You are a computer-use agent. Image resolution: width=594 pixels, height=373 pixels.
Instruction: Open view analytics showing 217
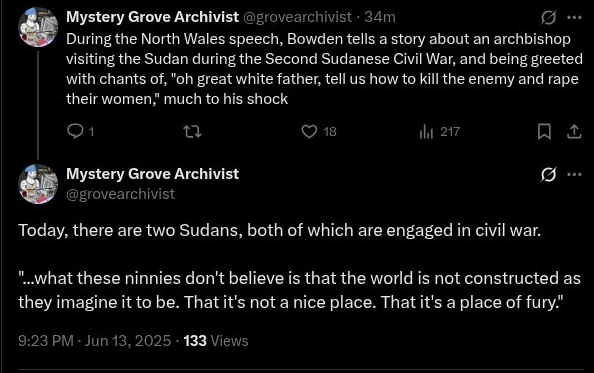coord(439,131)
